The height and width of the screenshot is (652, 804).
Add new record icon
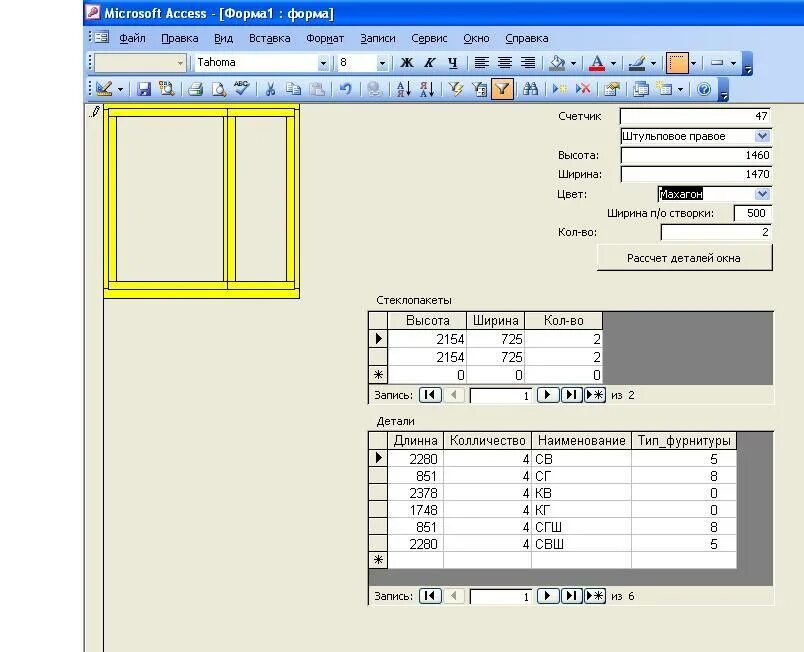559,89
